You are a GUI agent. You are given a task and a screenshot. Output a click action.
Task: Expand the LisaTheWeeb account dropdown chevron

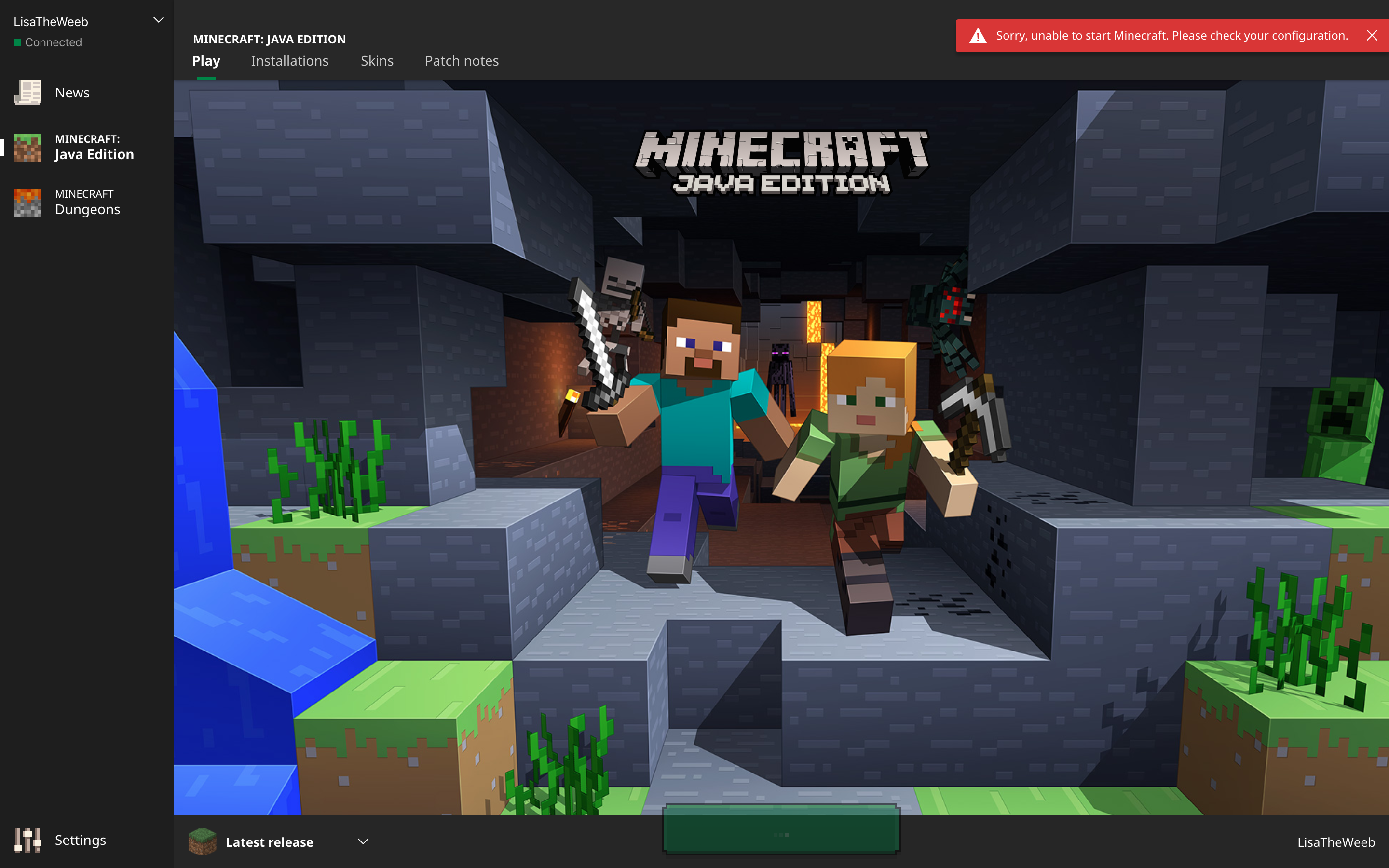158,20
